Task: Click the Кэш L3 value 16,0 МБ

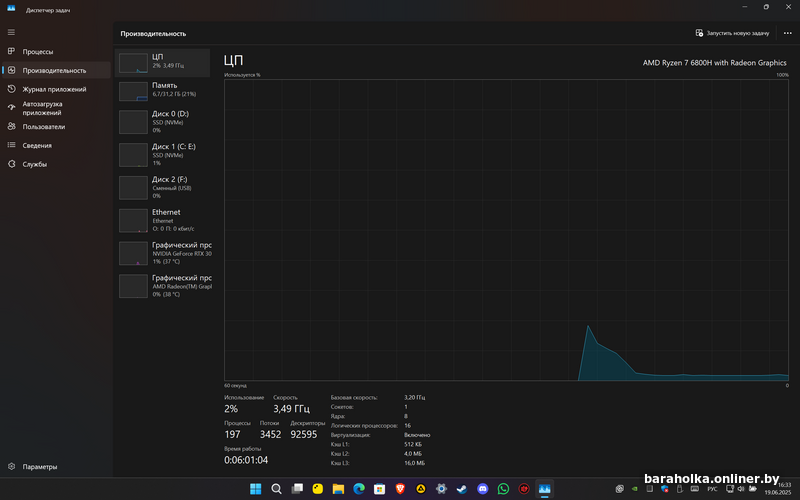Action: click(414, 463)
